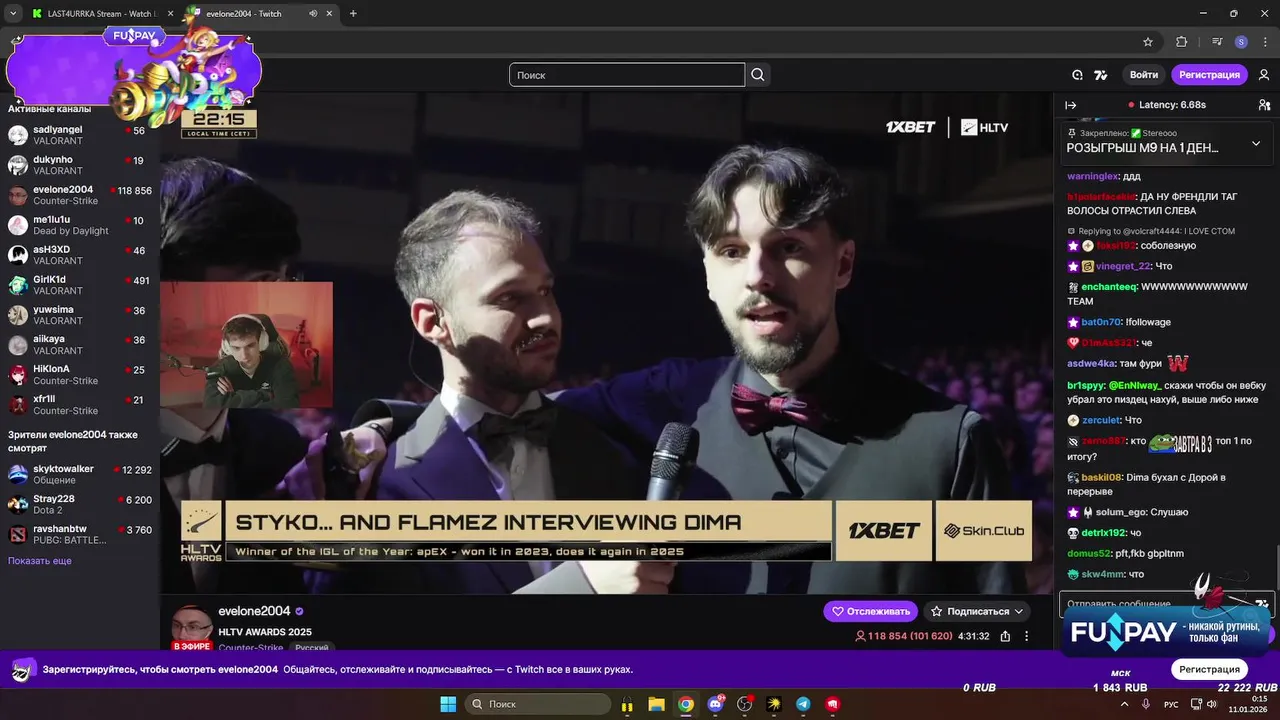Click the zerculet username in chat
Viewport: 1280px width, 720px height.
pos(1101,420)
